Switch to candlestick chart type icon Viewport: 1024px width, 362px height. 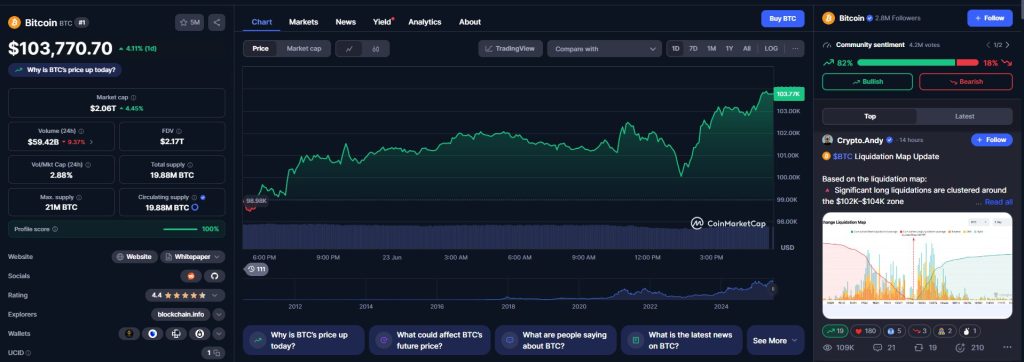tap(376, 49)
